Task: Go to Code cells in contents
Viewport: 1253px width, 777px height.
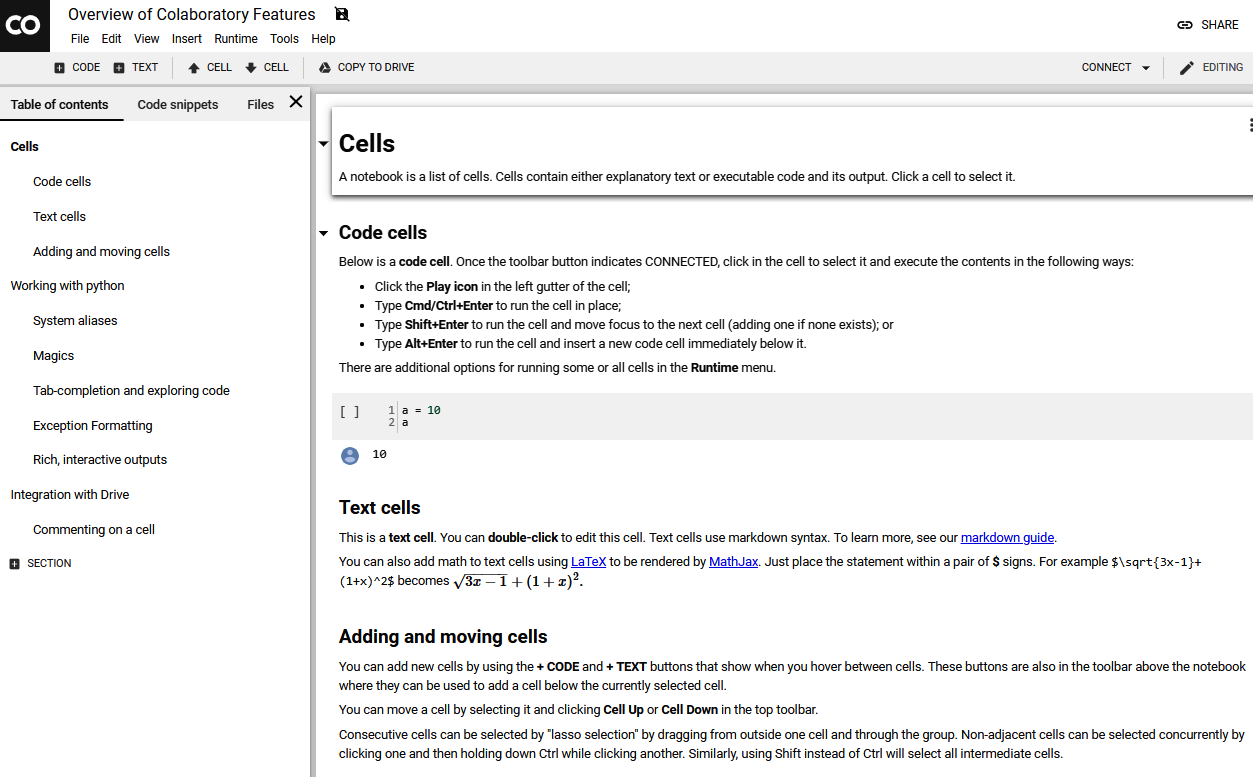Action: coord(62,182)
